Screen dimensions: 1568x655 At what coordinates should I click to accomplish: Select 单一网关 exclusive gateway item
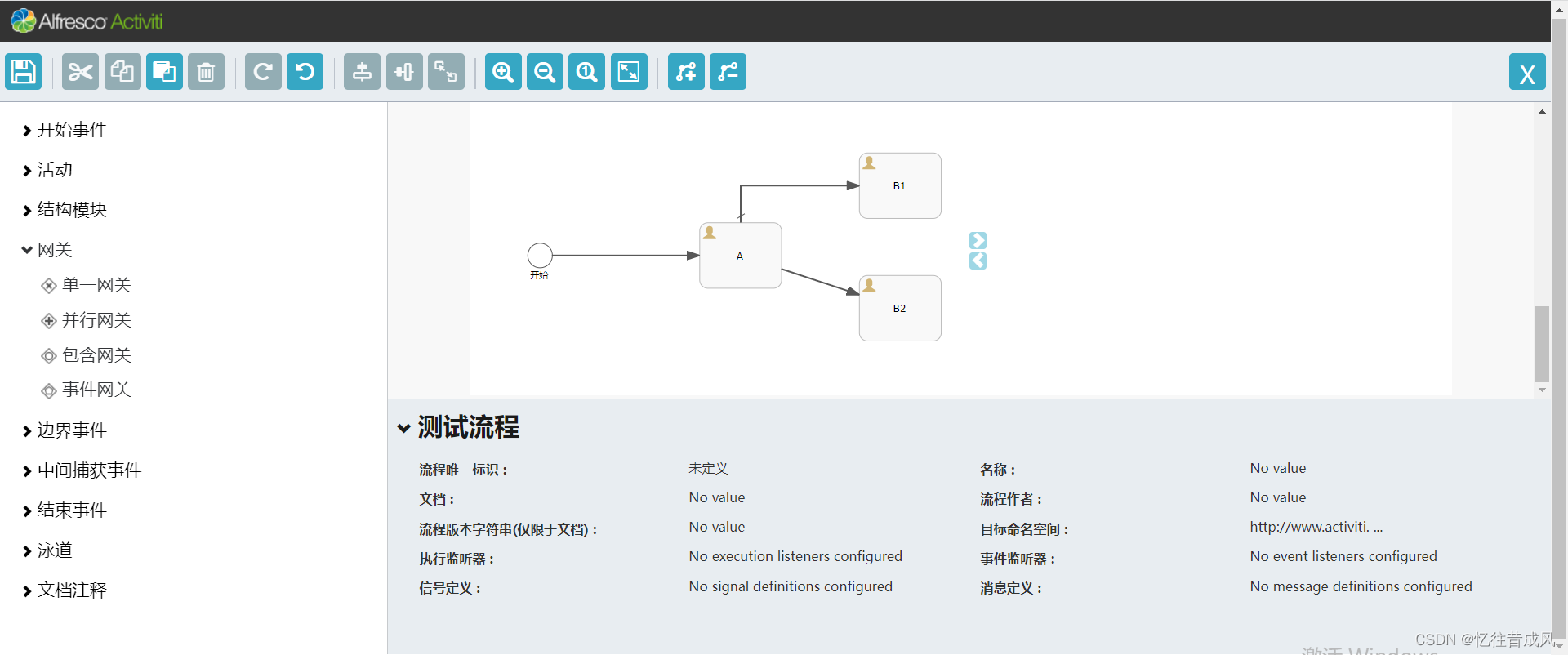tap(87, 285)
